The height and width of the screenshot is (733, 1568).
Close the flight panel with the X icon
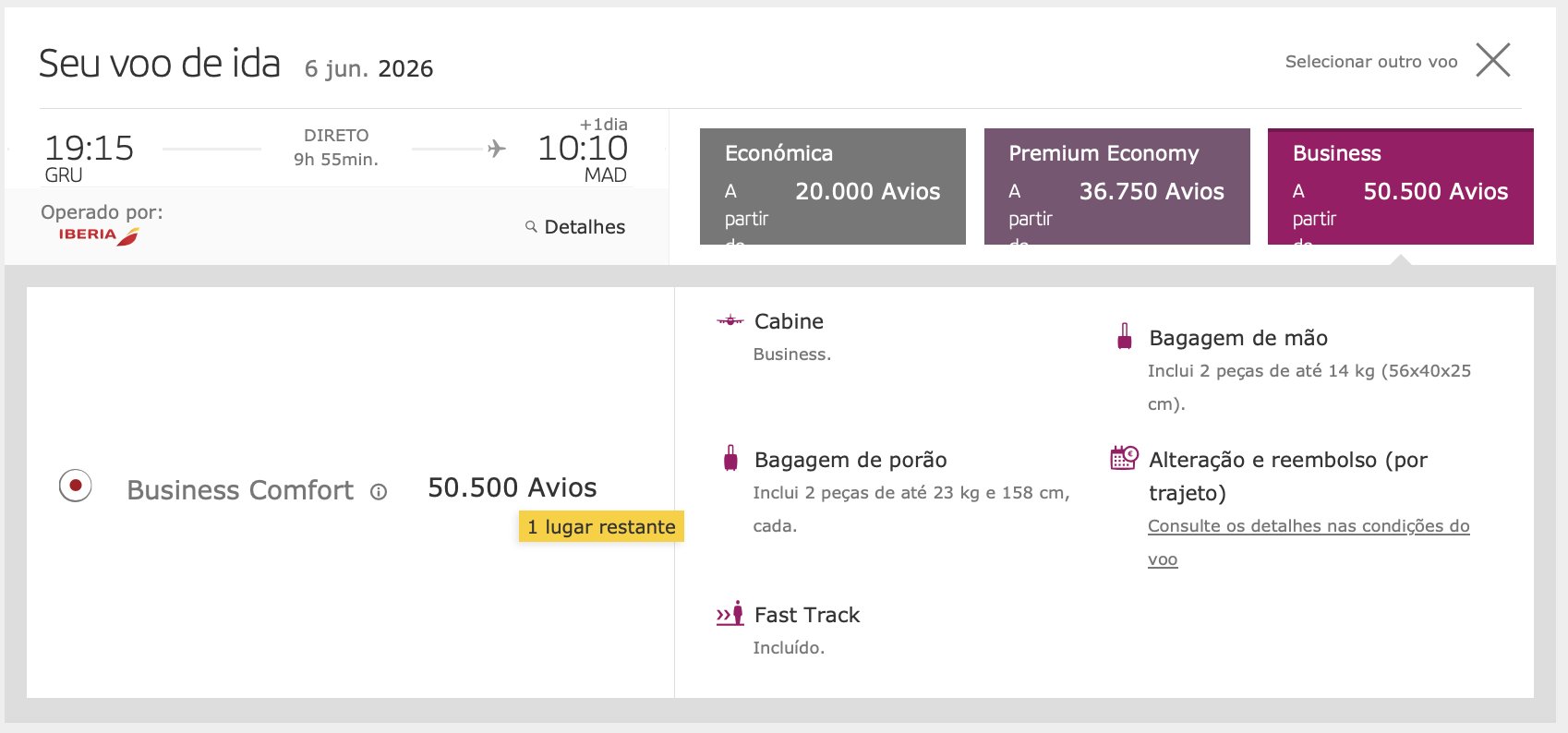point(1492,61)
